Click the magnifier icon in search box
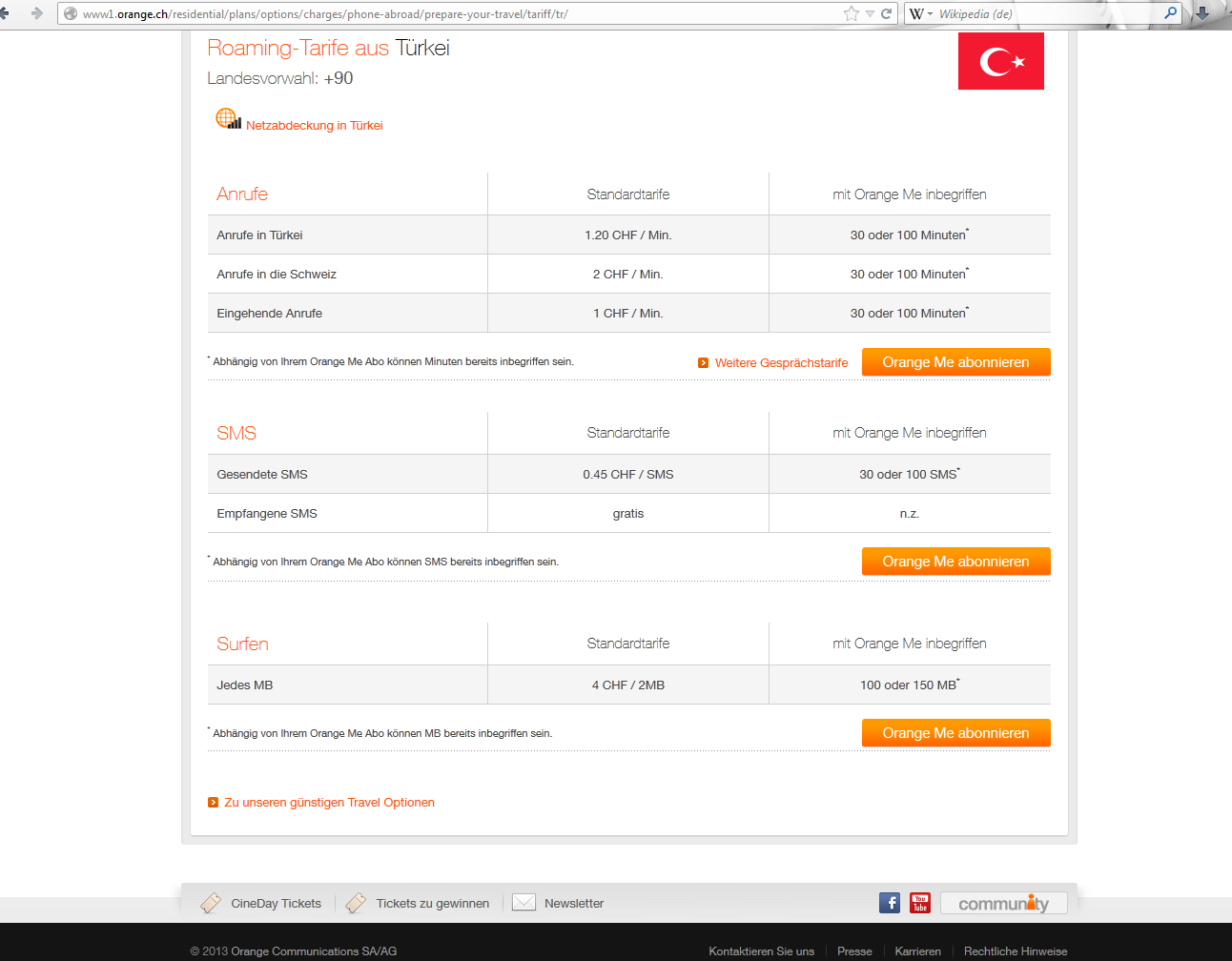This screenshot has width=1232, height=961. (x=1171, y=13)
